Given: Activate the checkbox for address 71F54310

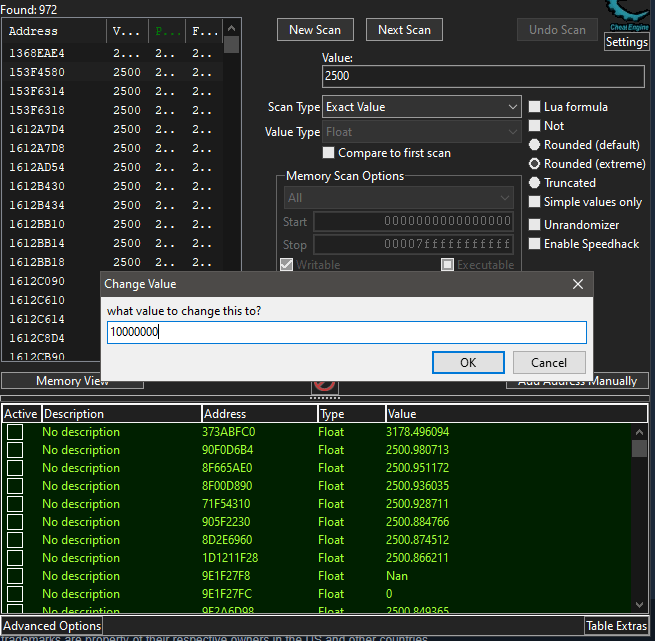Looking at the screenshot, I should (15, 504).
